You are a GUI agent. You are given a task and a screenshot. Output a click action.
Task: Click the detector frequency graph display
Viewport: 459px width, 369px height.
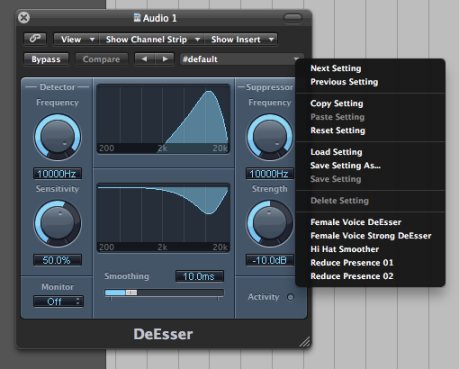coord(163,119)
